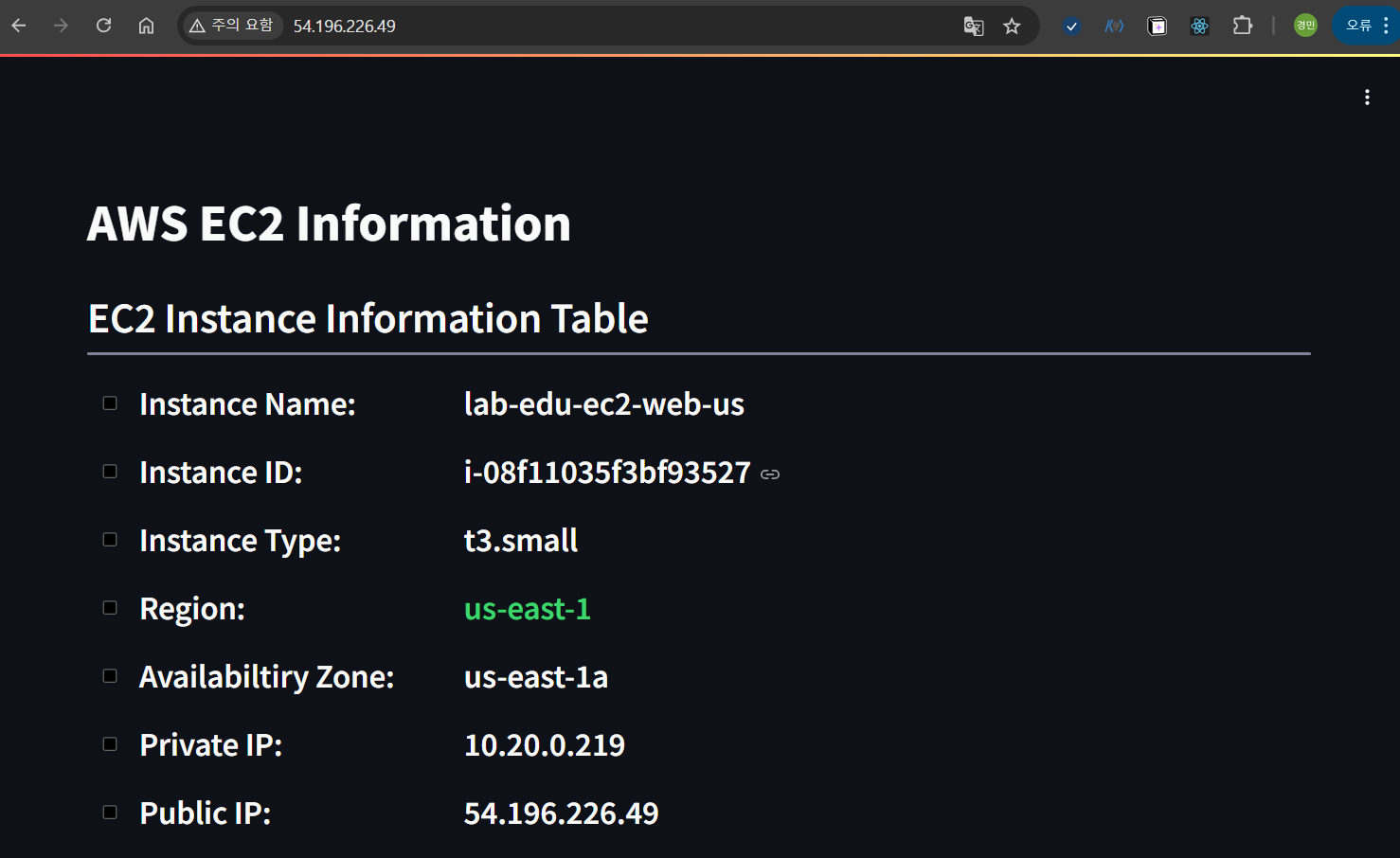This screenshot has width=1400, height=858.
Task: Click the Instance Type: label
Action: 240,541
